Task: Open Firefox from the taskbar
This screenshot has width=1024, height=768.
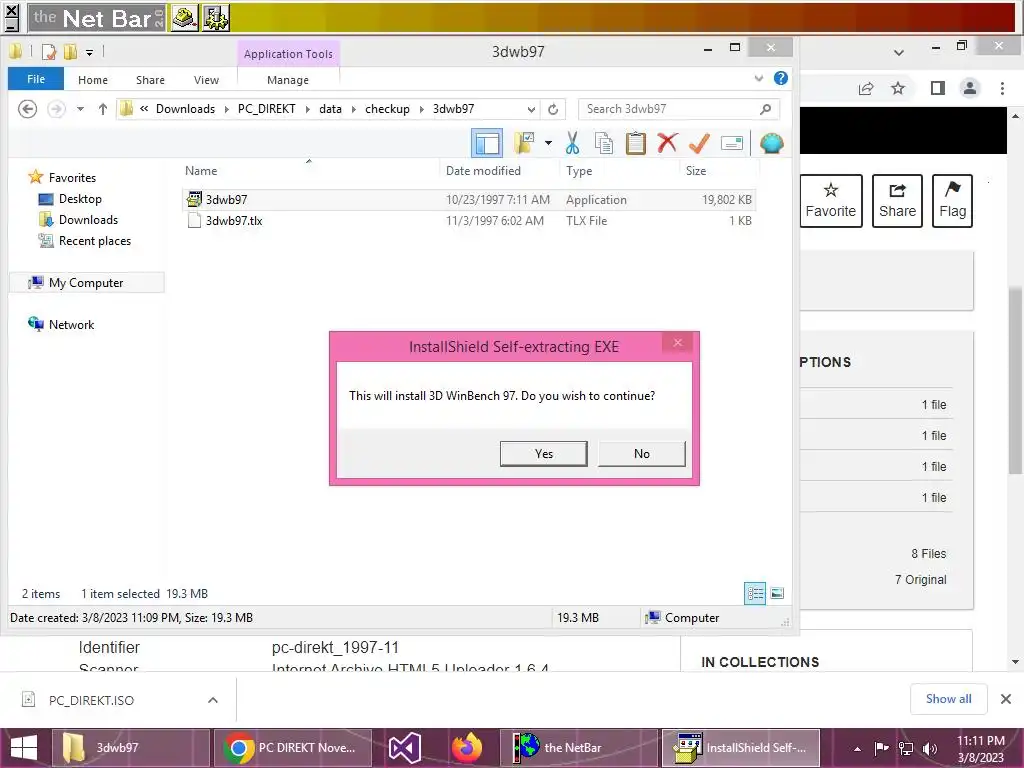Action: tap(466, 748)
